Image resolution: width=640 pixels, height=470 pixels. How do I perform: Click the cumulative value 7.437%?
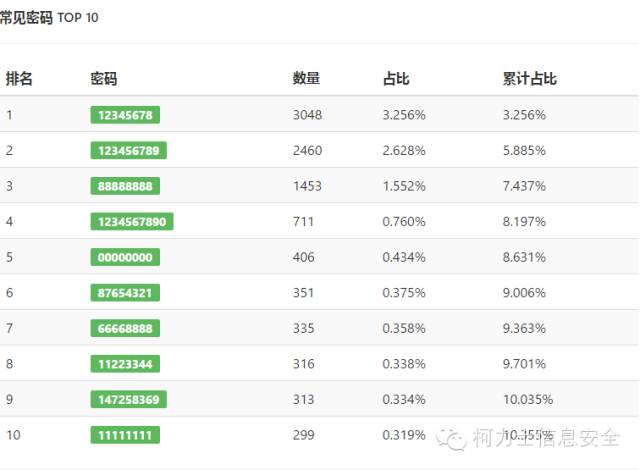pos(524,186)
